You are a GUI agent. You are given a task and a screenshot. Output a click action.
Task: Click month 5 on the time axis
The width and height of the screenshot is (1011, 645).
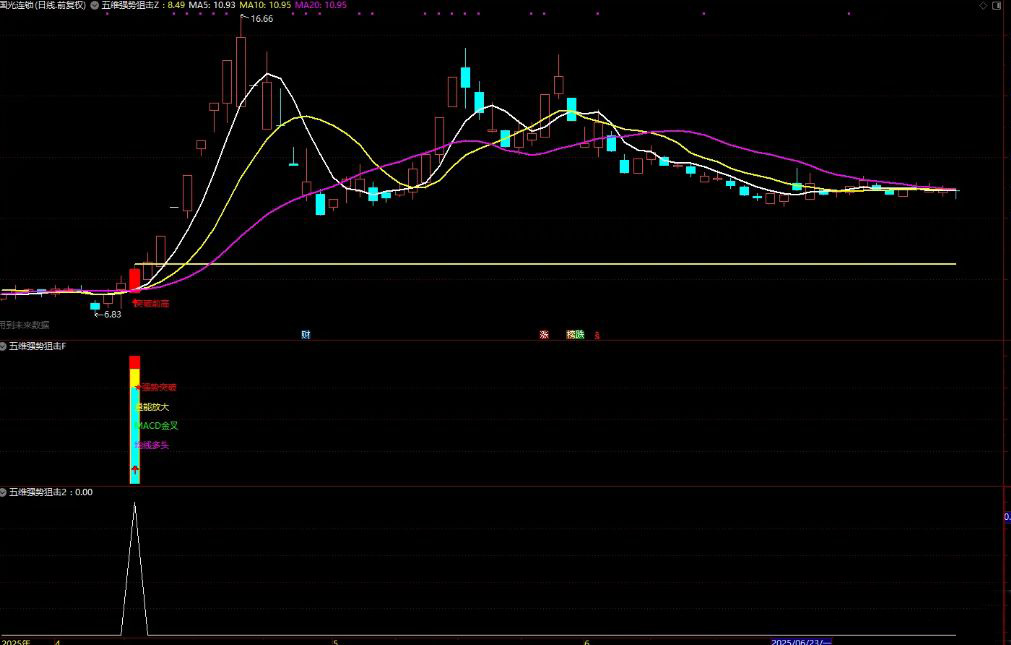pos(336,641)
